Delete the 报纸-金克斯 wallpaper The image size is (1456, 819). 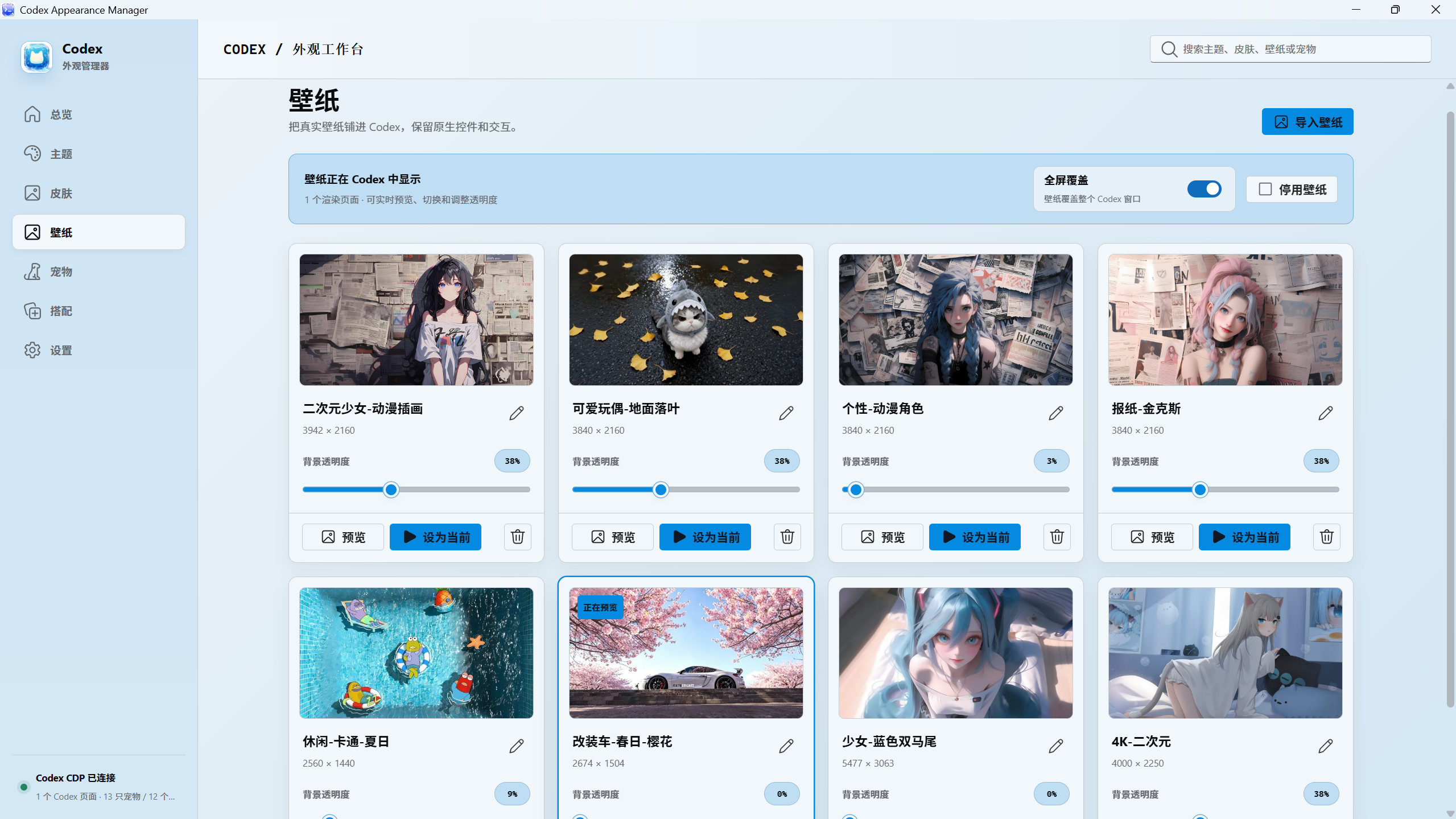pos(1326,537)
